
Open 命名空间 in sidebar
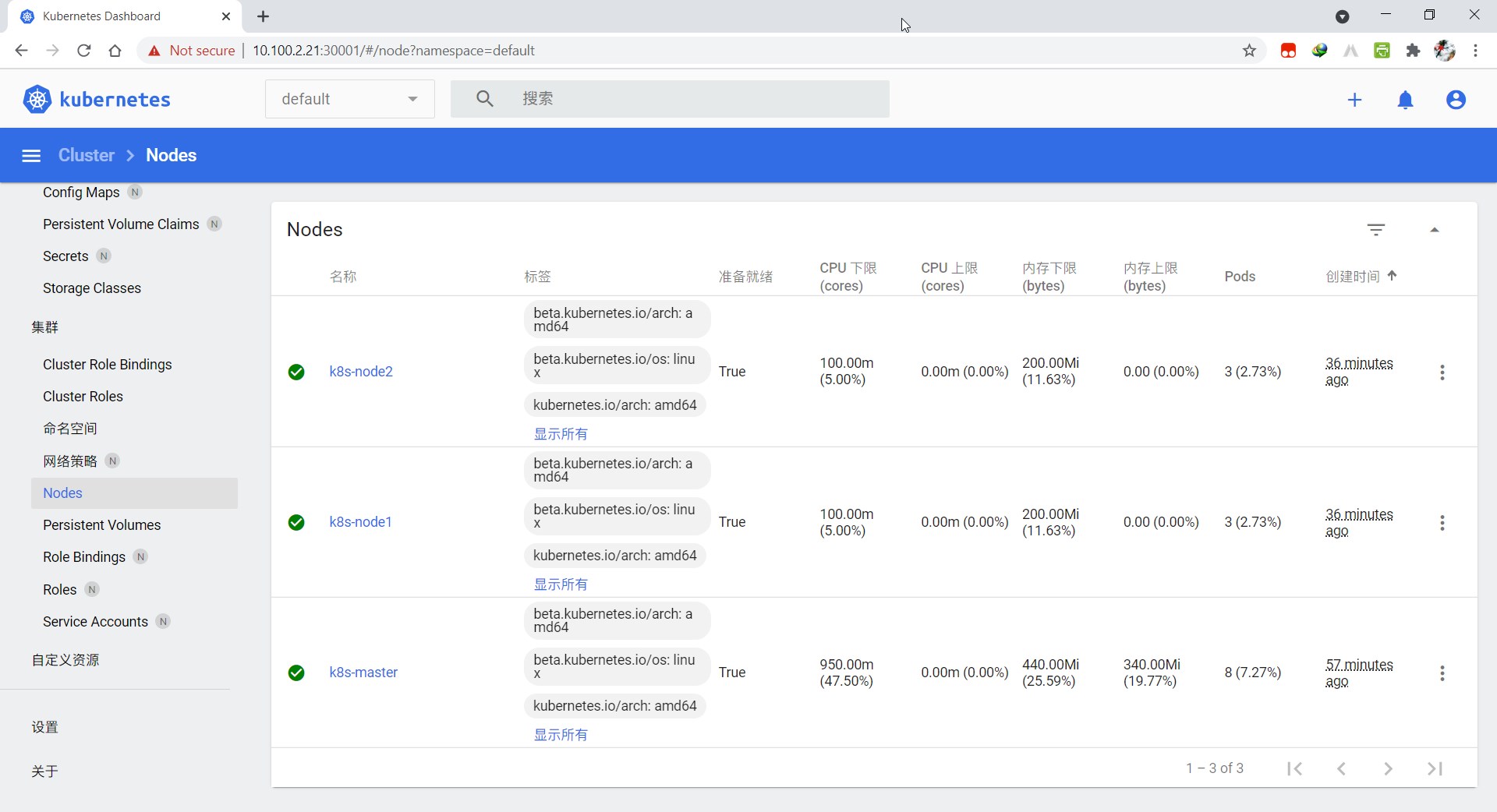tap(70, 429)
